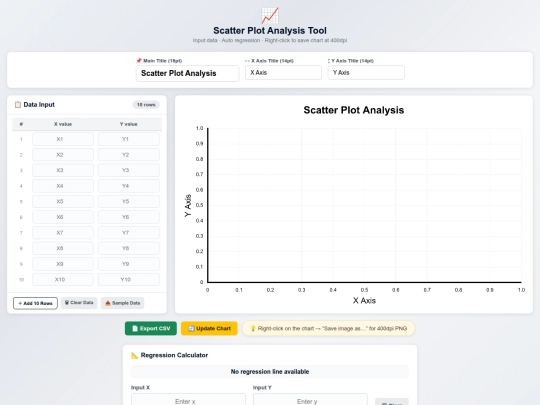Viewport: 540px width, 405px height.
Task: Click the Y4 value cell
Action: 128,186
